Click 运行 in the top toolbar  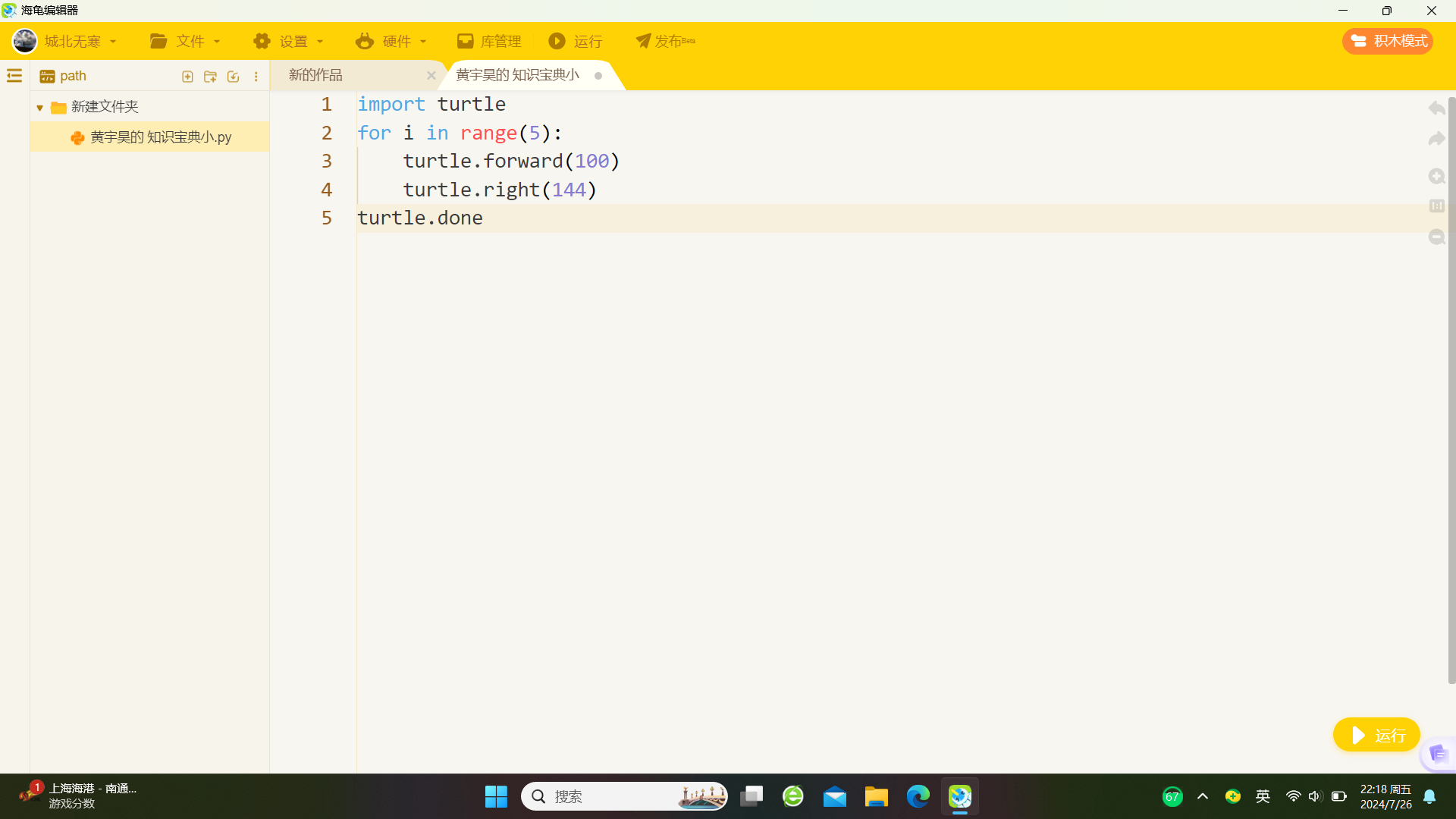click(x=575, y=41)
